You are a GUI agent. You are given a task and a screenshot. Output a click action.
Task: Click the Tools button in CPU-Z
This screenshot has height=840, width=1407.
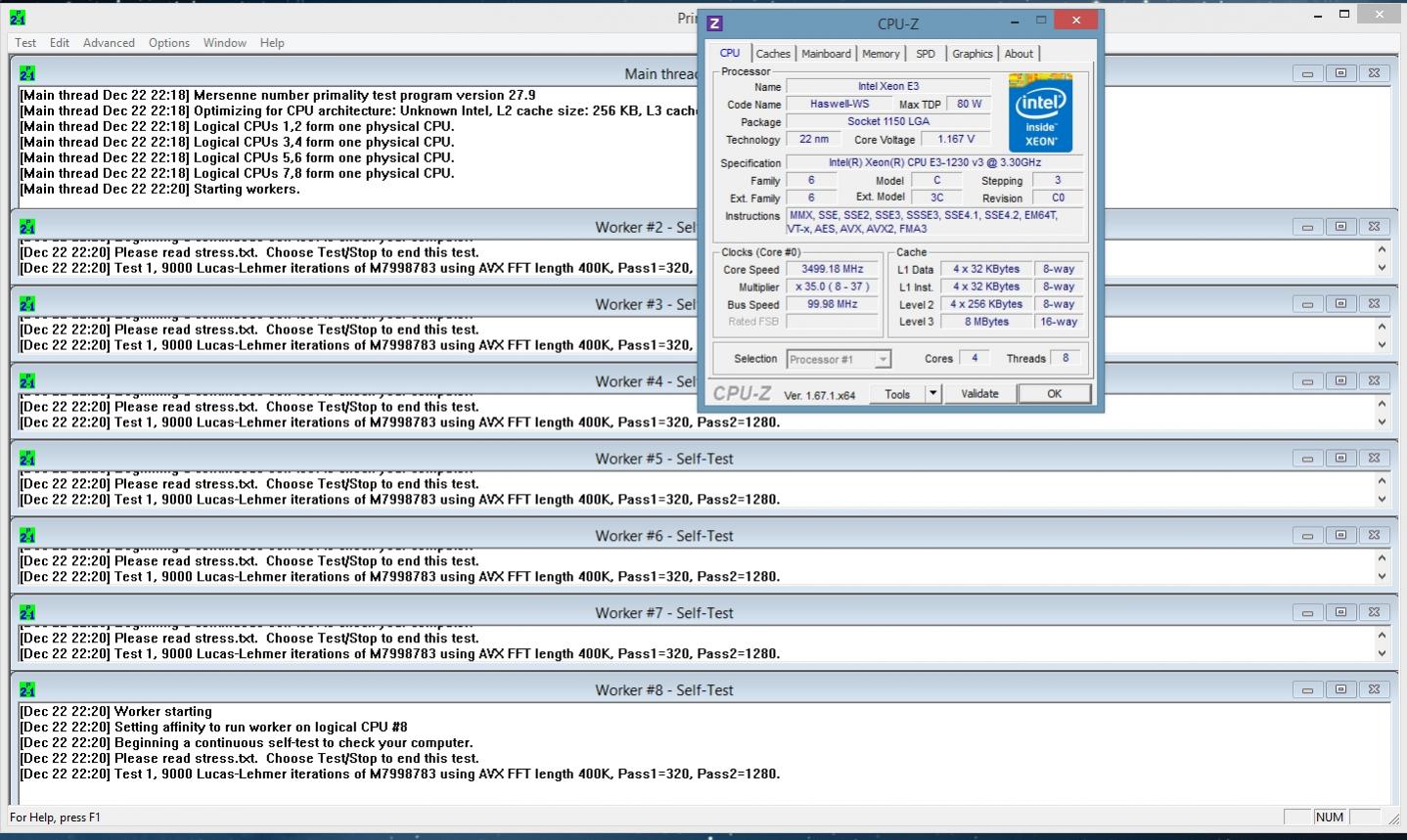[x=897, y=394]
